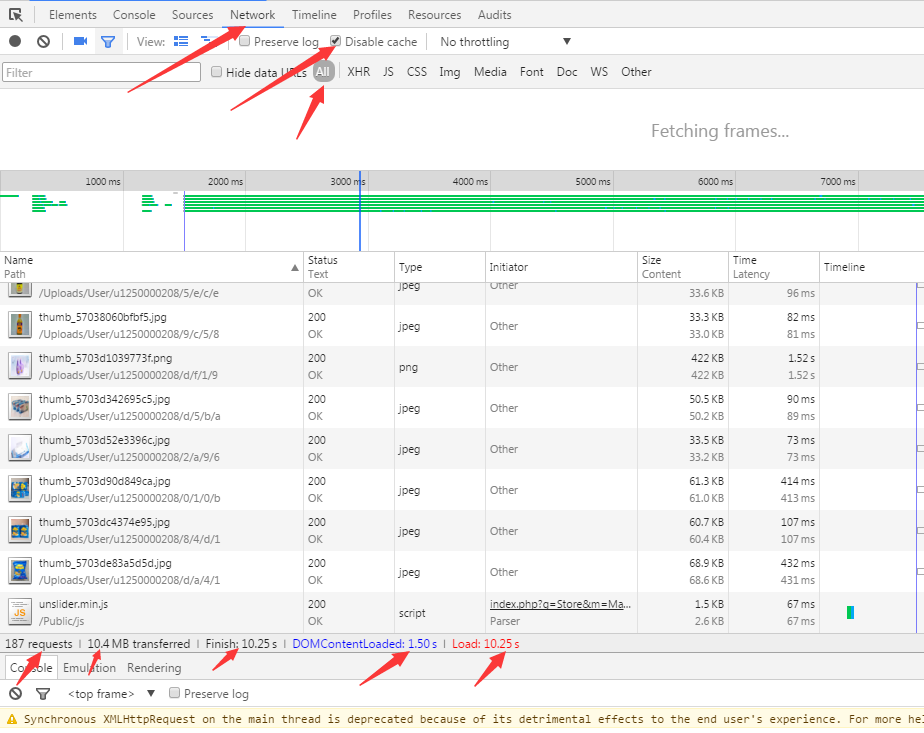Select drawer Console tab
Screen dimensions: 924x733
click(x=31, y=668)
